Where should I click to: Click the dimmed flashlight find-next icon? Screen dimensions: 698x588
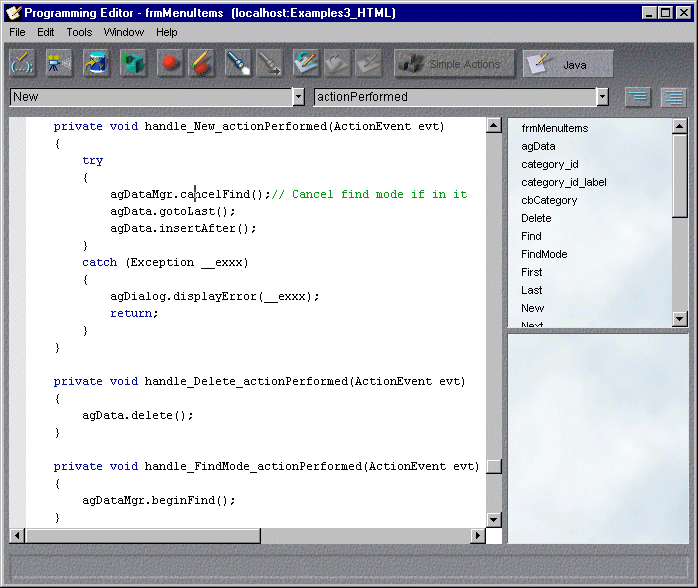(270, 63)
